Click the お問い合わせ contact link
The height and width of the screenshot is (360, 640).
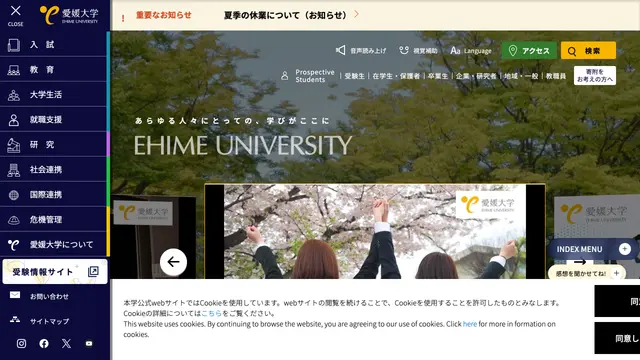coord(49,297)
